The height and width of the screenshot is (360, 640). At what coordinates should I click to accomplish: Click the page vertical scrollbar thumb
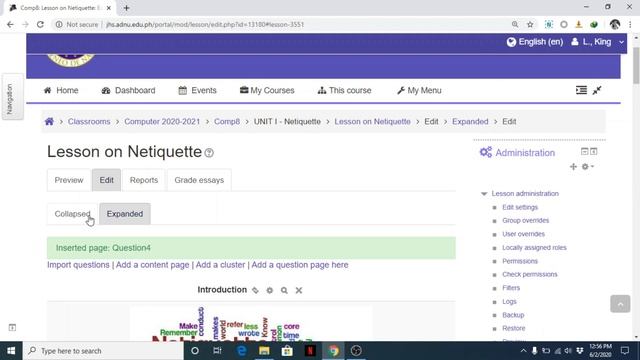(x=636, y=65)
